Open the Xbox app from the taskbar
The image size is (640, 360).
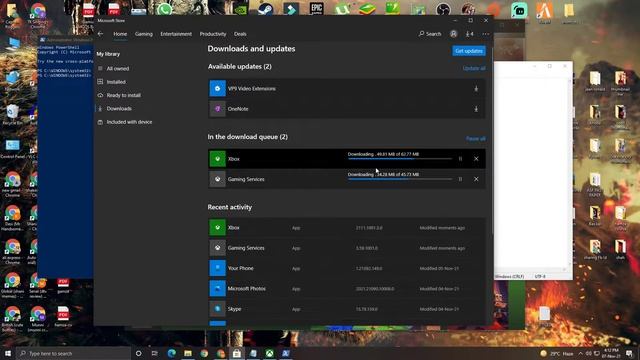[x=269, y=353]
